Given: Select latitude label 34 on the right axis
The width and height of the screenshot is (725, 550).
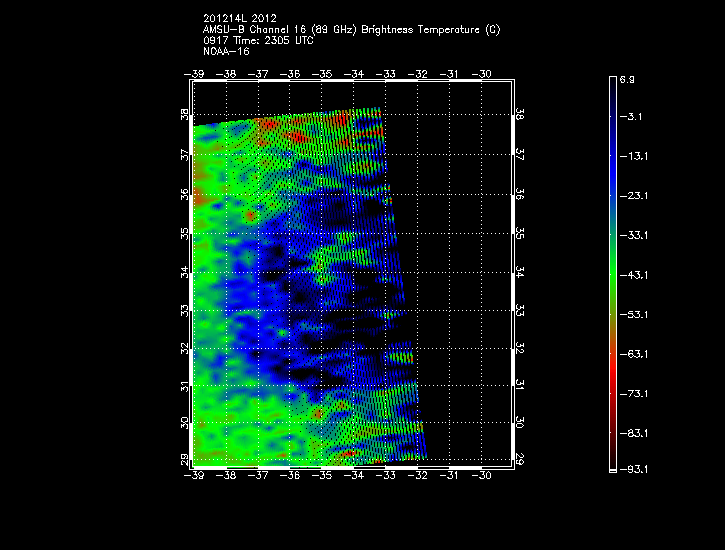Looking at the screenshot, I should point(518,272).
